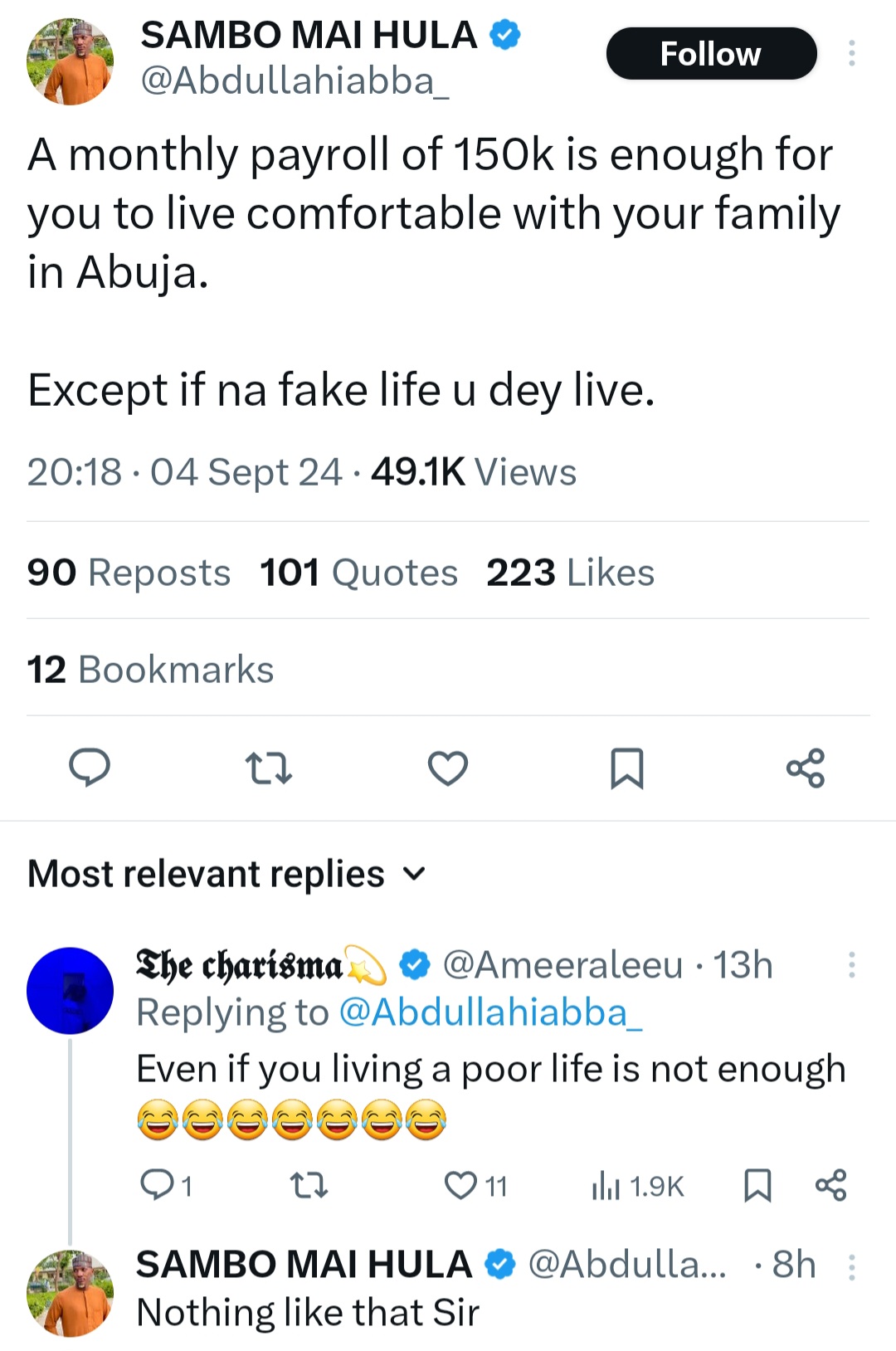Follow SAMBO MAI HULA

(x=711, y=54)
